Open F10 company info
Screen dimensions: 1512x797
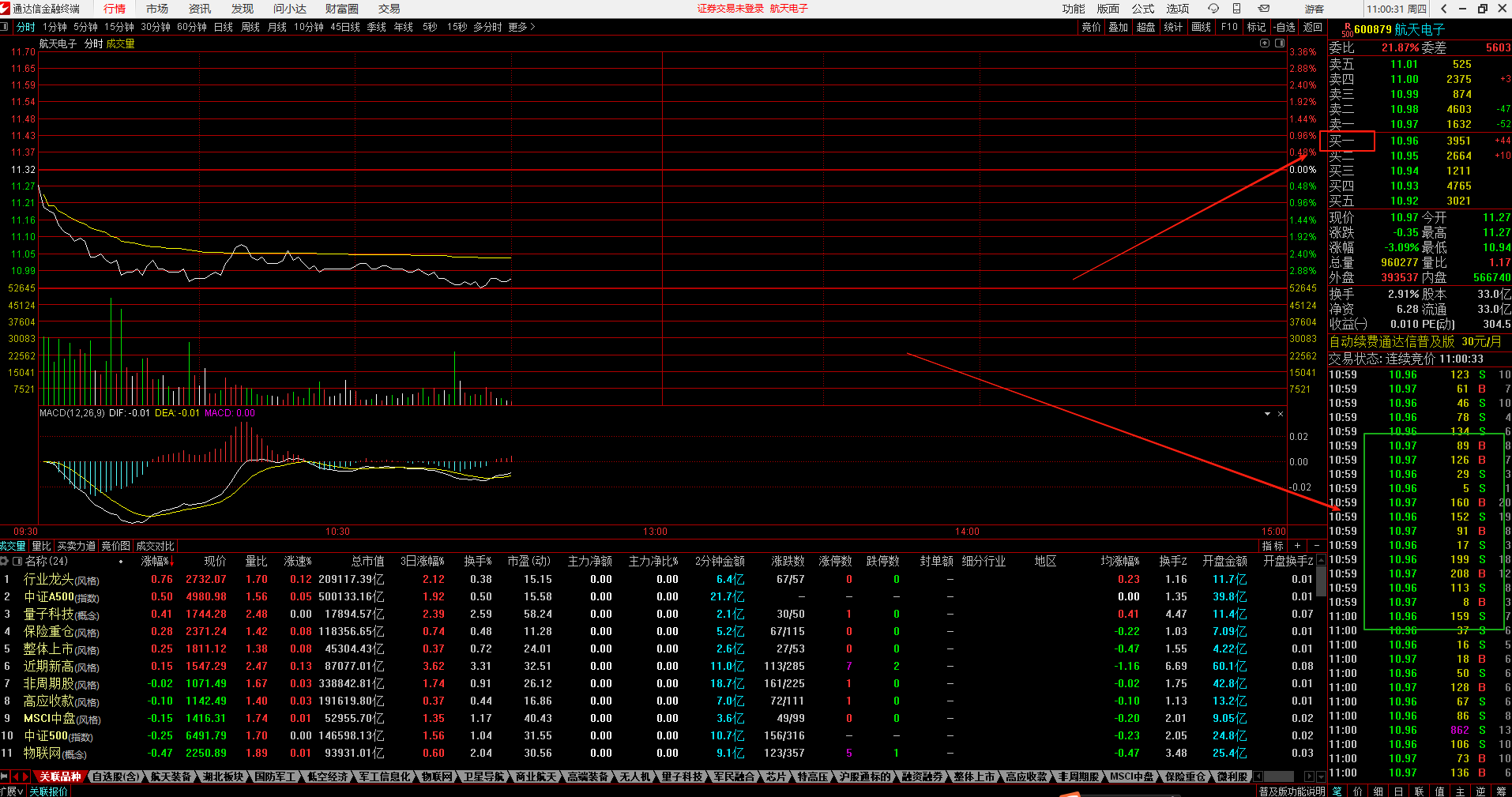click(x=1229, y=27)
